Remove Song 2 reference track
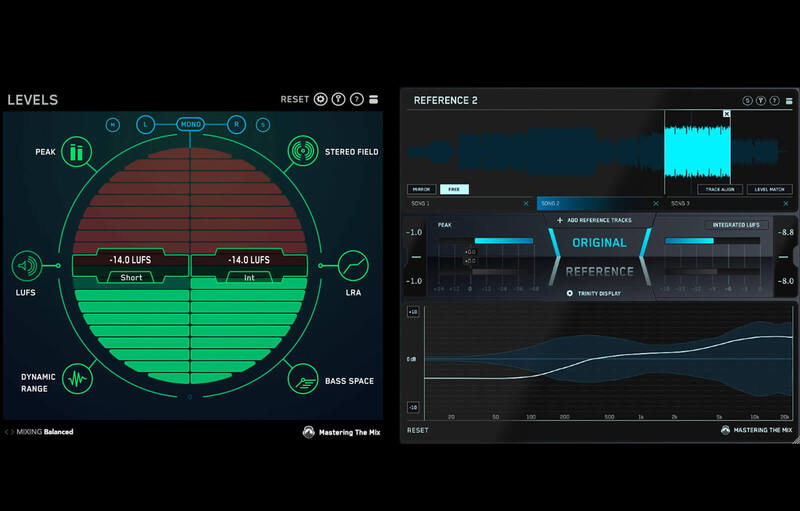 coord(656,203)
